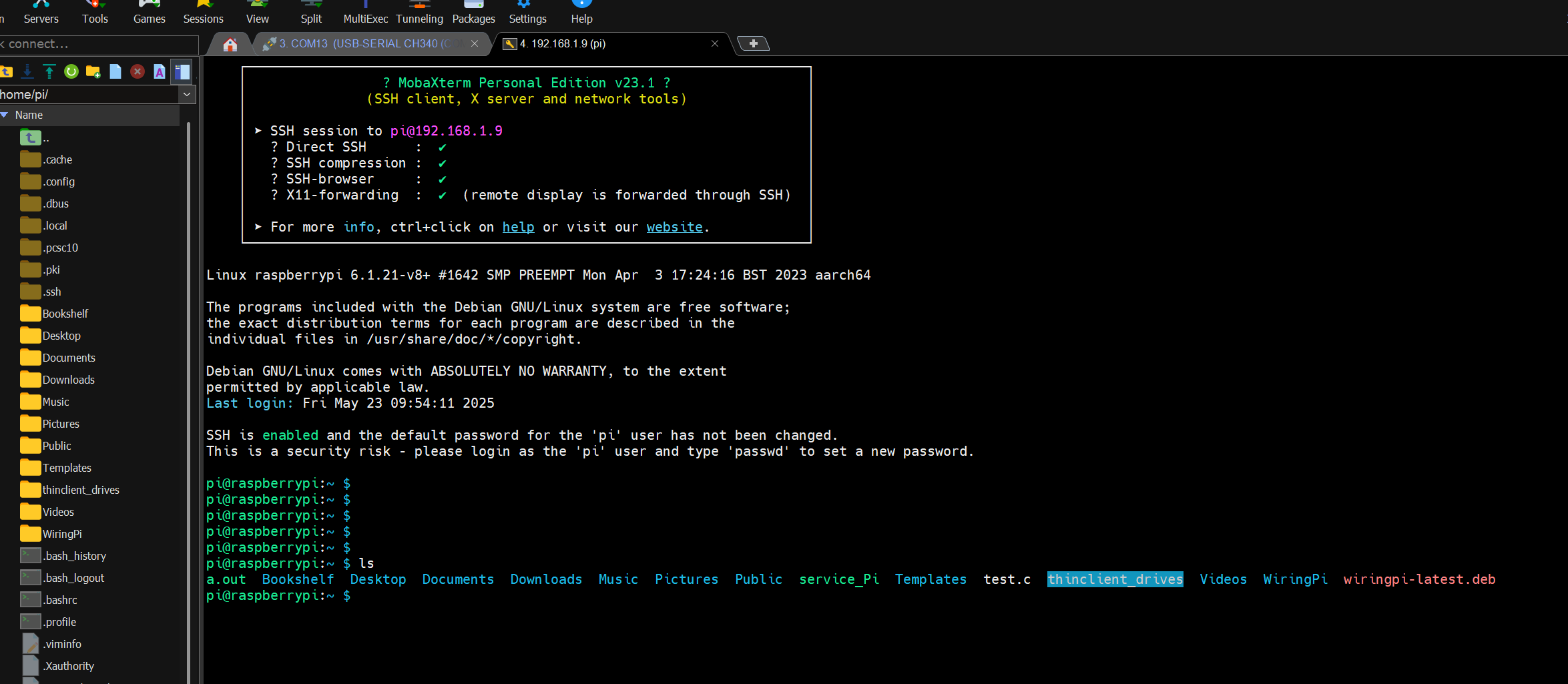
Task: Click the page icon with purple letter A
Action: (160, 71)
